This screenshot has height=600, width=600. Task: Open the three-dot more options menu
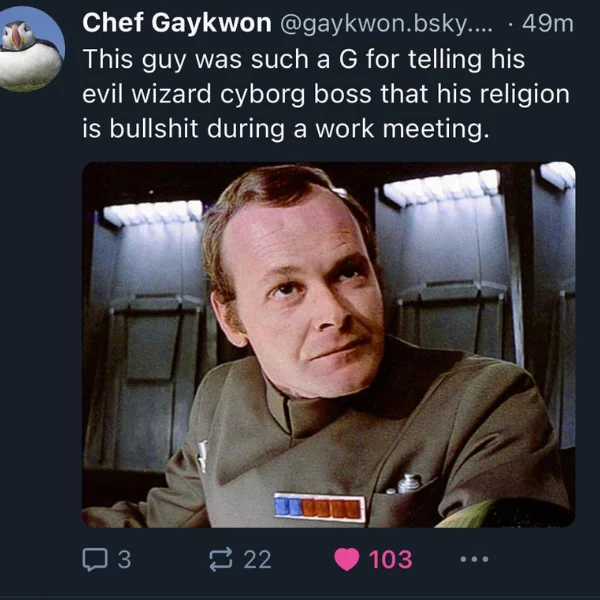click(x=474, y=559)
